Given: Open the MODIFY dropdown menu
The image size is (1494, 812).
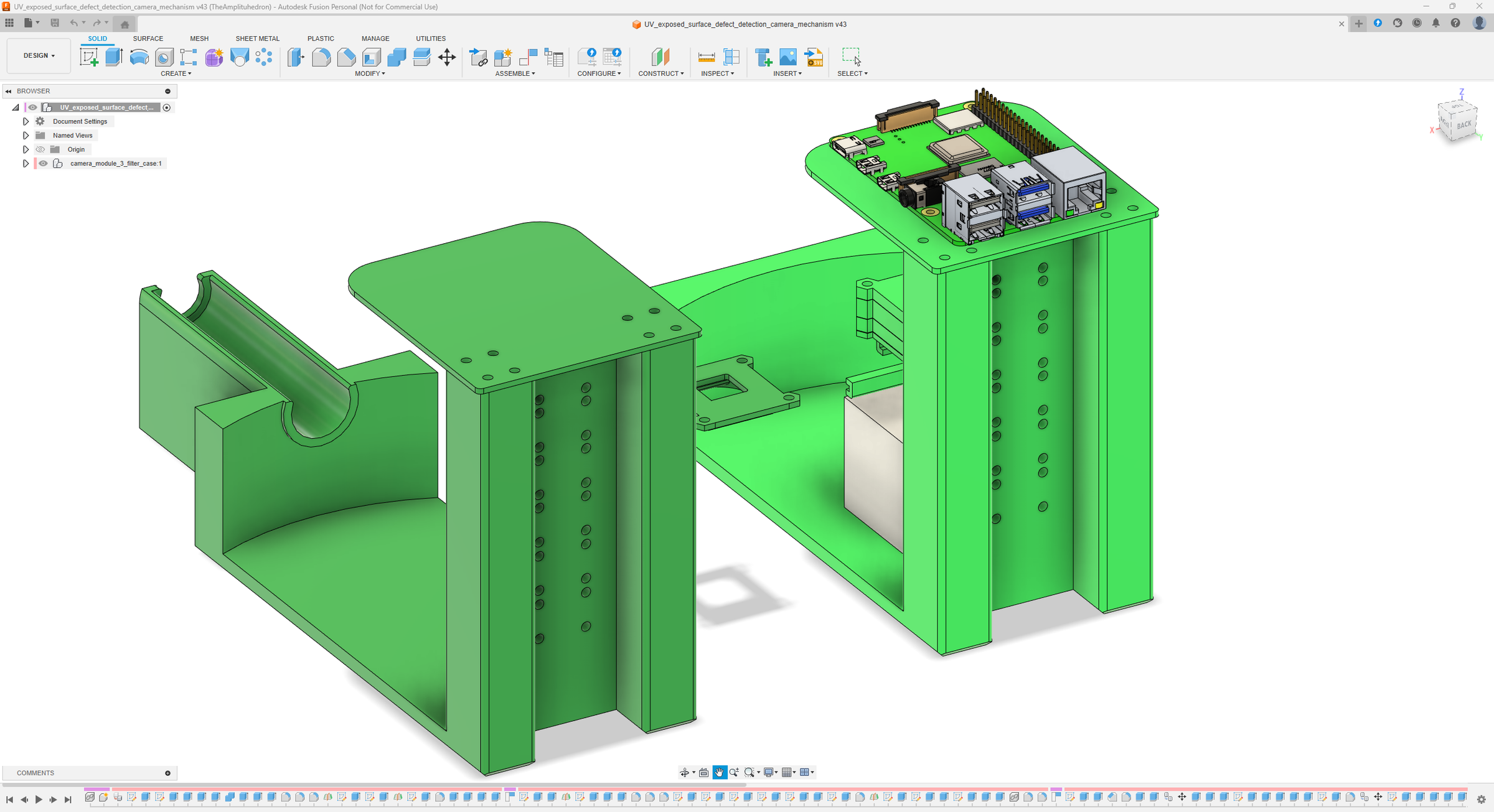Looking at the screenshot, I should click(x=370, y=73).
